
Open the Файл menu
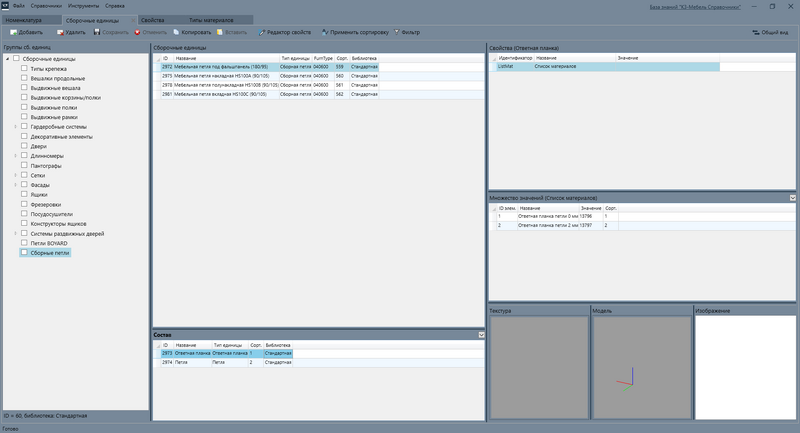18,6
